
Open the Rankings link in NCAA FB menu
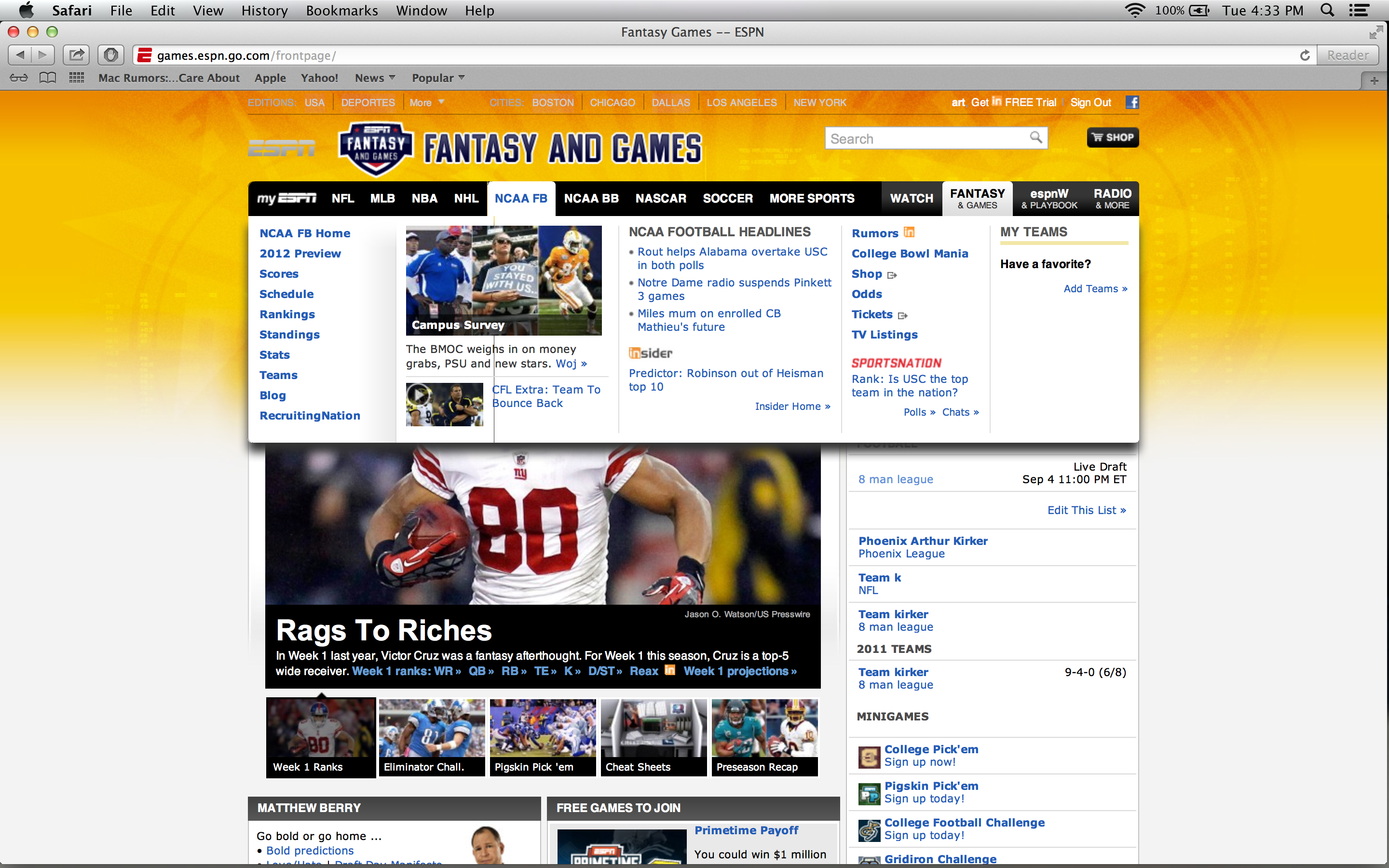coord(287,314)
